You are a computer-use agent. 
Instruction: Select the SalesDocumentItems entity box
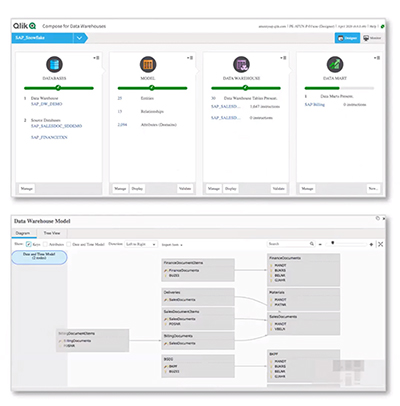(198, 318)
